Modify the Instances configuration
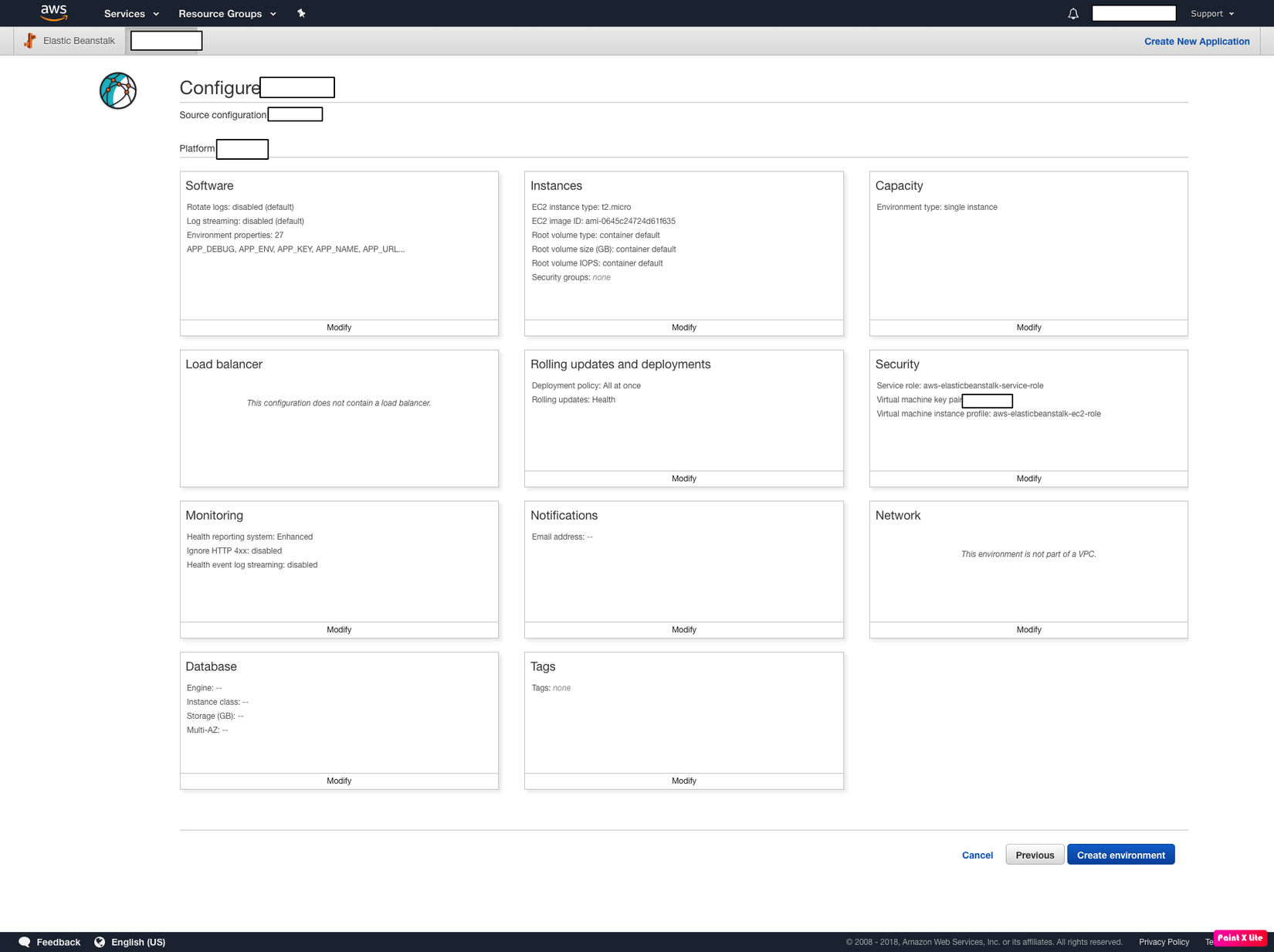The image size is (1274, 952). [684, 327]
